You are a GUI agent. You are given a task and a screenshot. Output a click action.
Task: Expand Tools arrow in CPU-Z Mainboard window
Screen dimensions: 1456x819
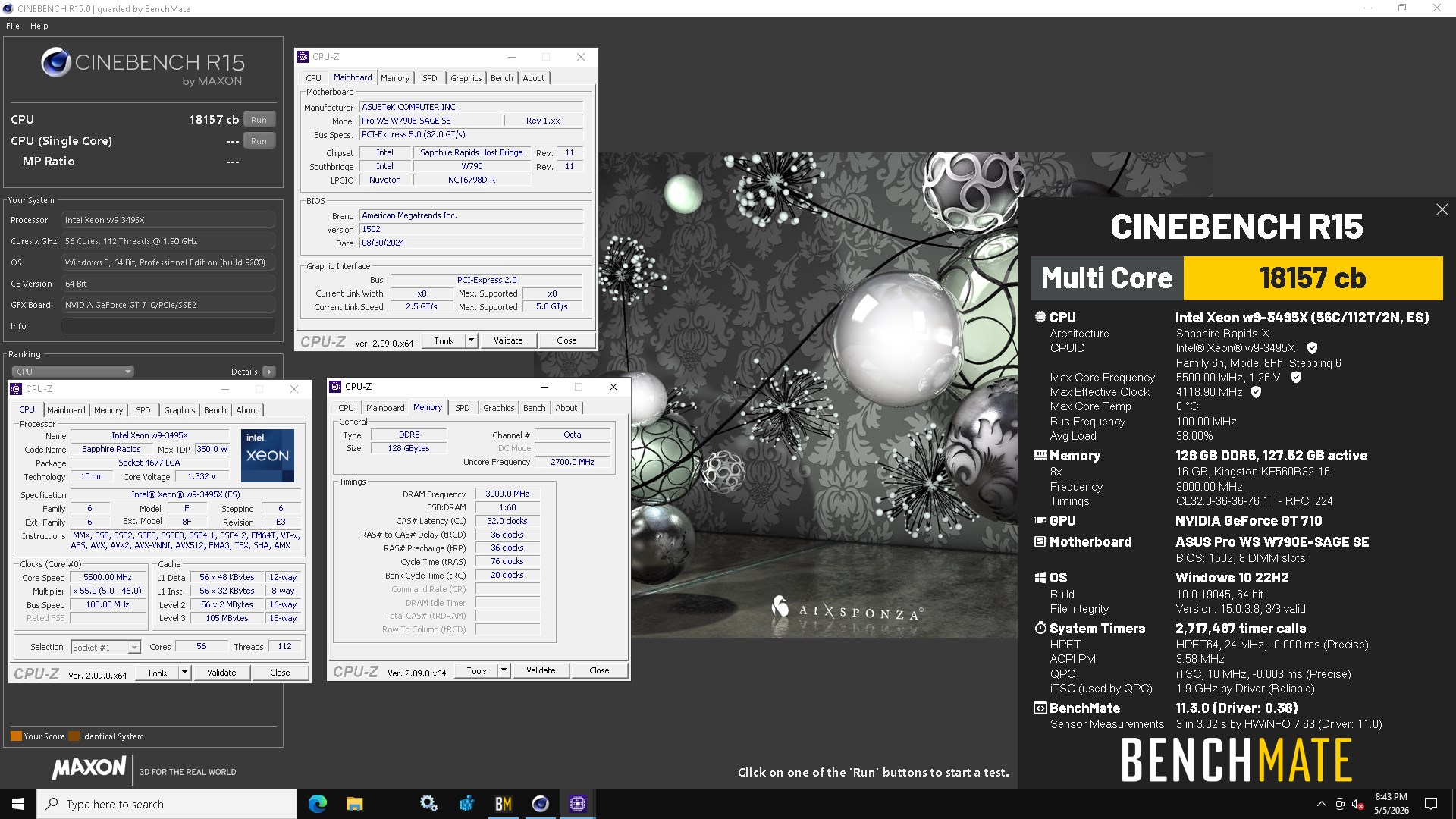[x=471, y=340]
